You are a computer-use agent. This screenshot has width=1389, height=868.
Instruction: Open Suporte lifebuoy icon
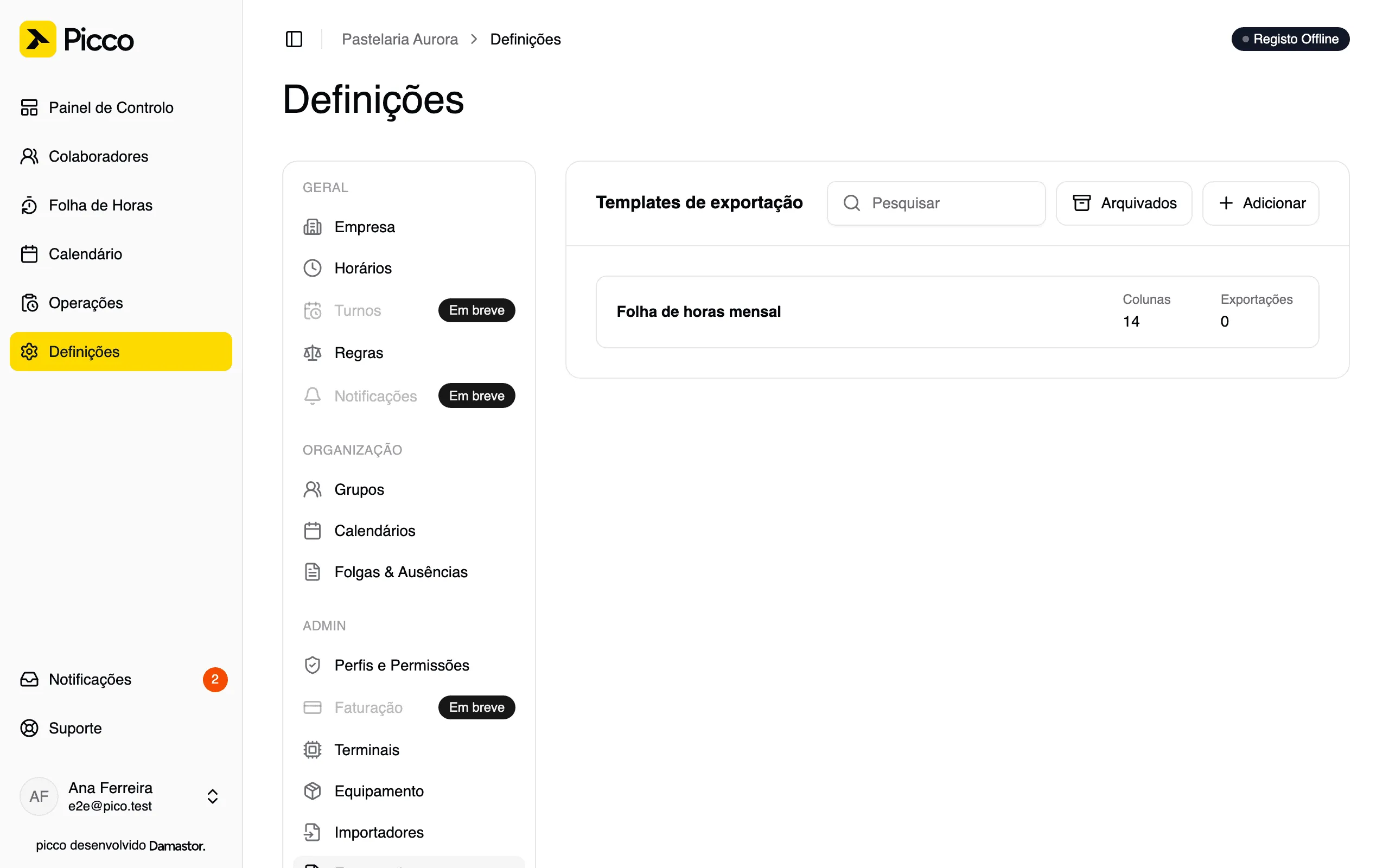pyautogui.click(x=29, y=728)
